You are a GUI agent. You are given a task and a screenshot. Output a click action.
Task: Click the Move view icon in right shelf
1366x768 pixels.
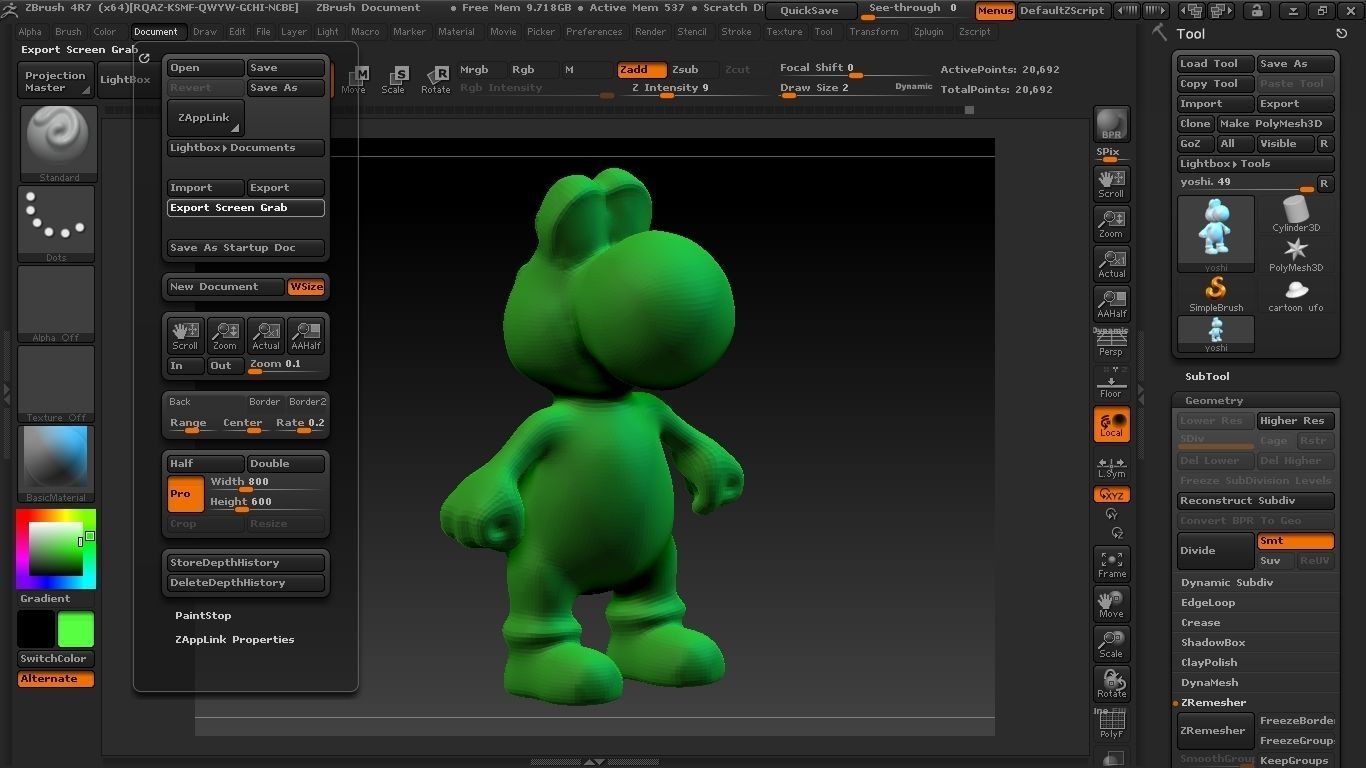[x=1111, y=604]
